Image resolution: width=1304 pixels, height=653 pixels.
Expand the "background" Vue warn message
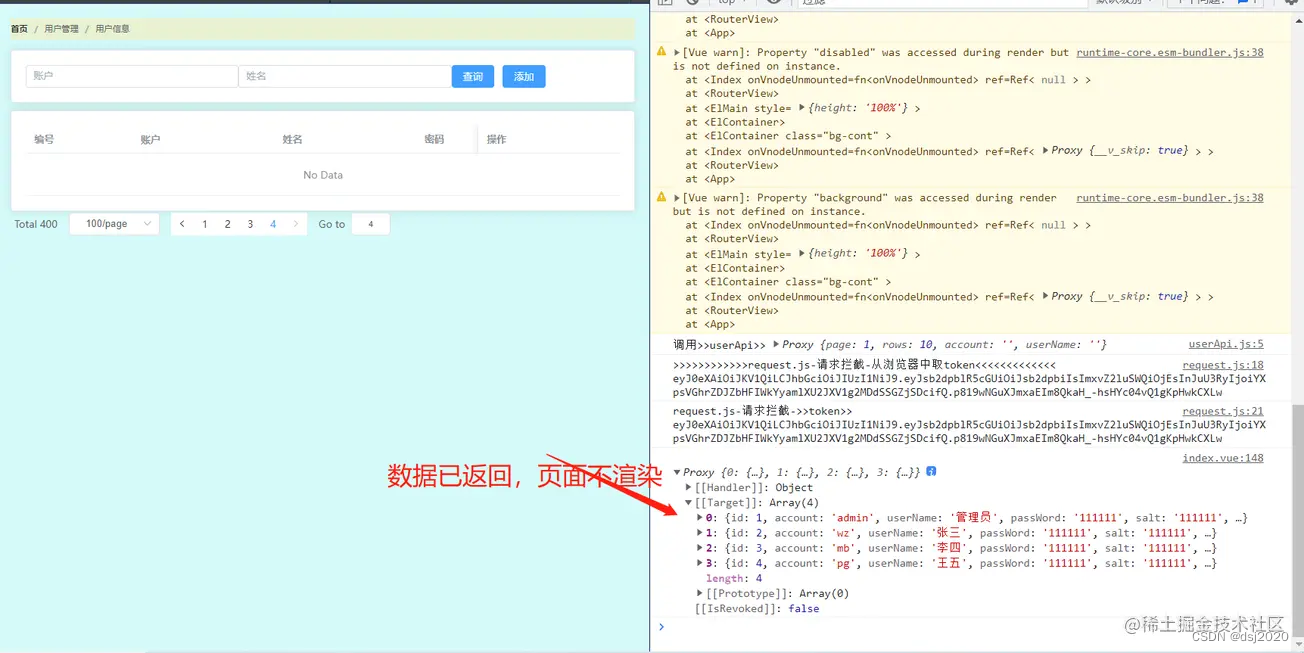[x=678, y=199]
